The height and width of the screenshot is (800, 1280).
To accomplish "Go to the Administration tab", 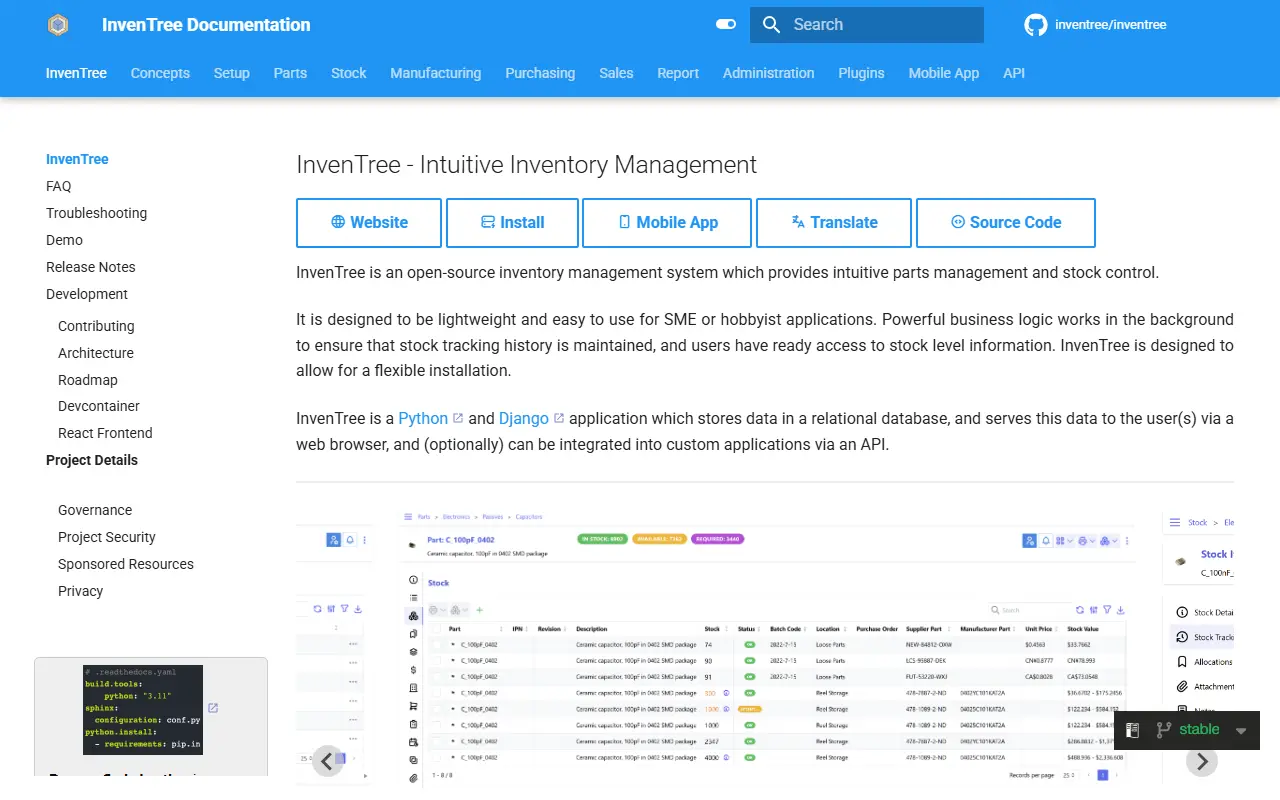I will [x=769, y=73].
